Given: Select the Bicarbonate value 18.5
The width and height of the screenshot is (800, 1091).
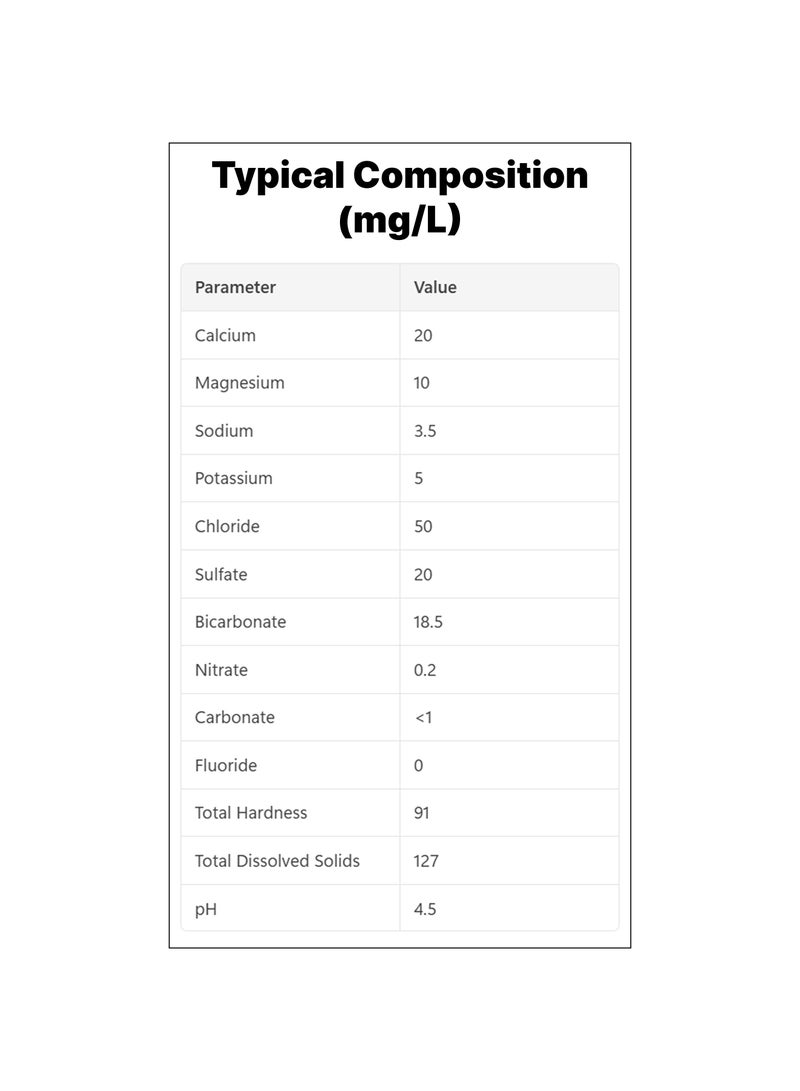Looking at the screenshot, I should pyautogui.click(x=428, y=622).
